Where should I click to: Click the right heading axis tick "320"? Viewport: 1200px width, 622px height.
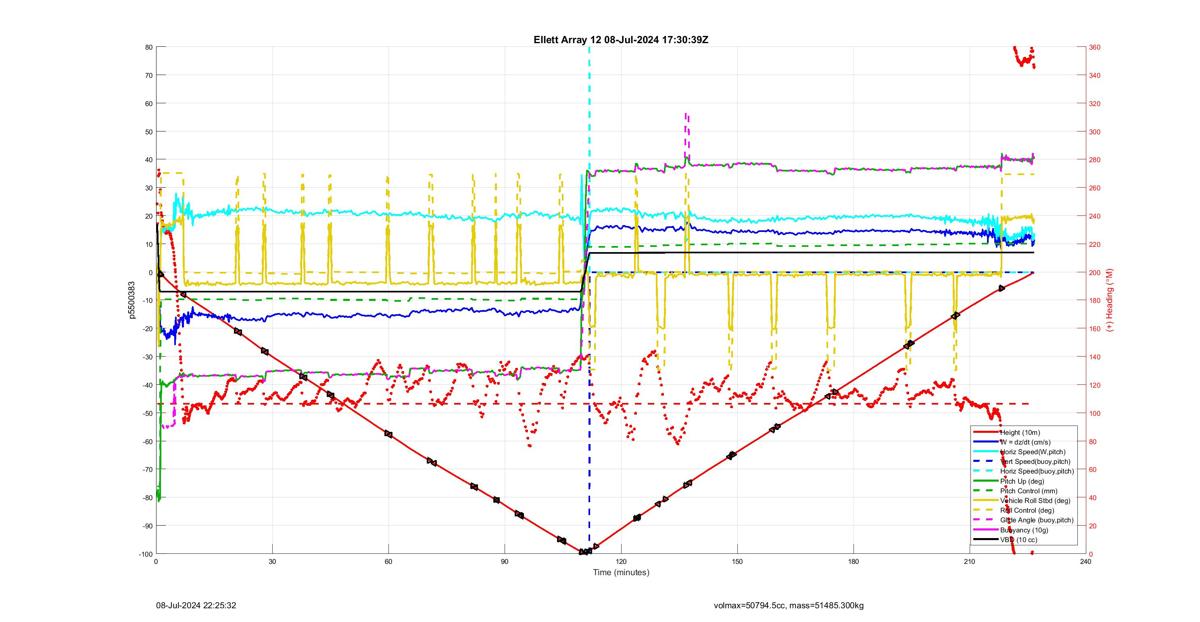(1095, 104)
